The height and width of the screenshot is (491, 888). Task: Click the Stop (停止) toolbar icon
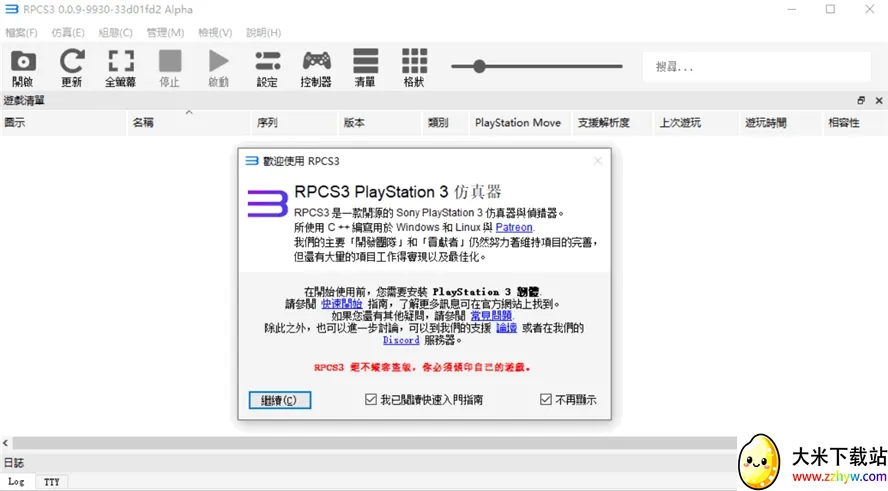(x=169, y=67)
